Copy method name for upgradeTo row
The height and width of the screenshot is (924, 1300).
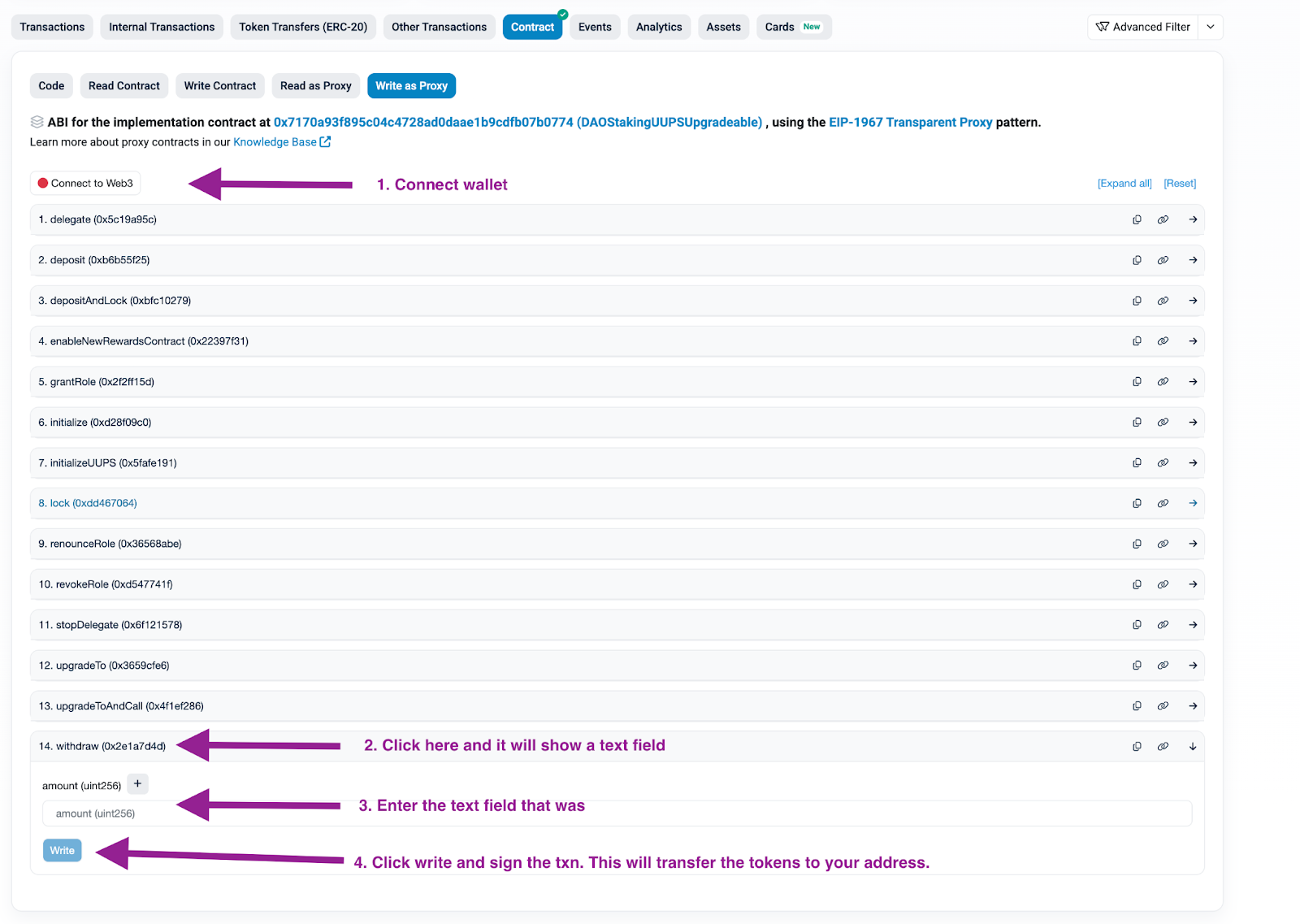(x=1137, y=666)
